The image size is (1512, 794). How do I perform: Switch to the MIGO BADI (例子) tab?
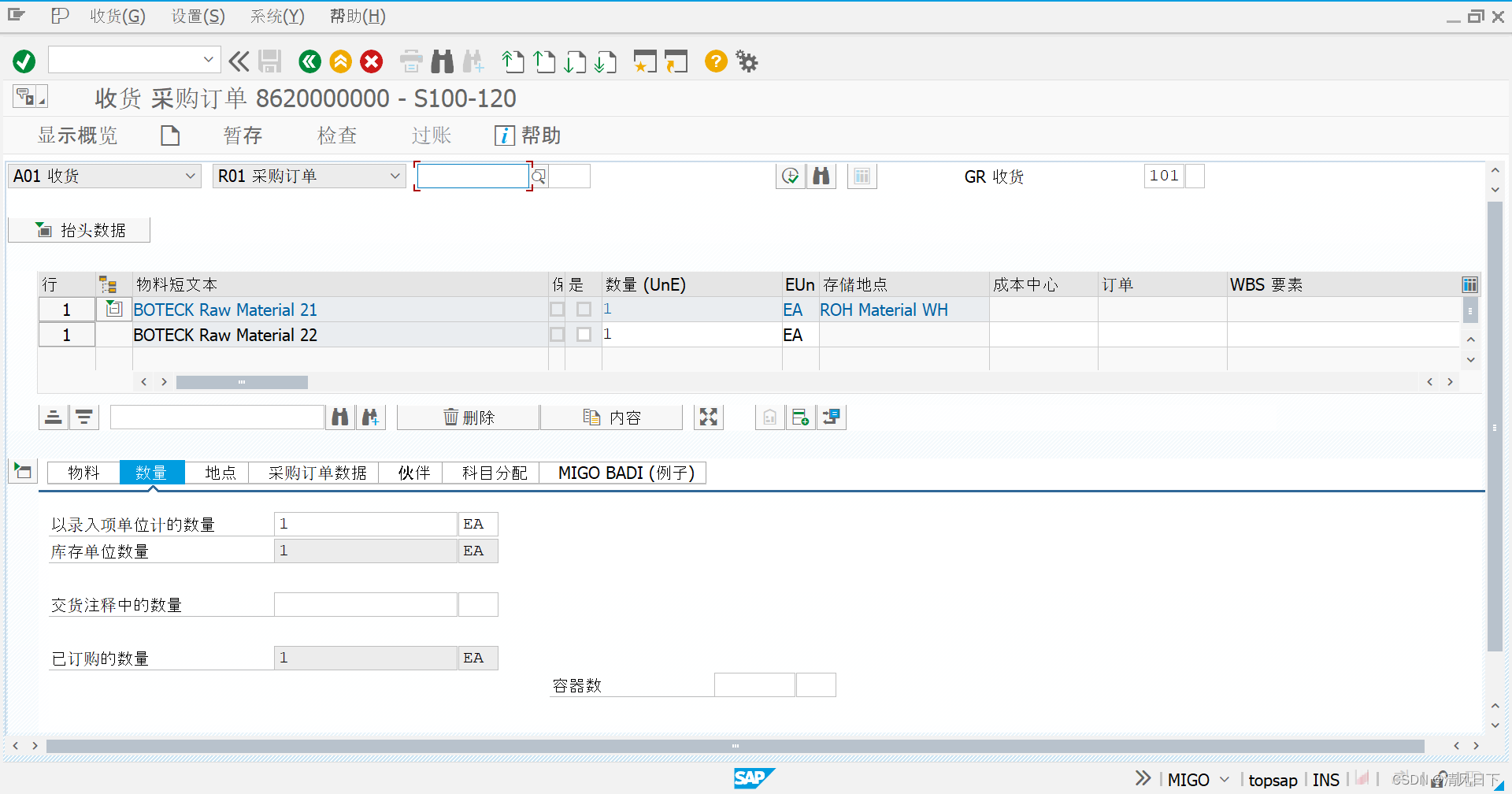[x=626, y=473]
